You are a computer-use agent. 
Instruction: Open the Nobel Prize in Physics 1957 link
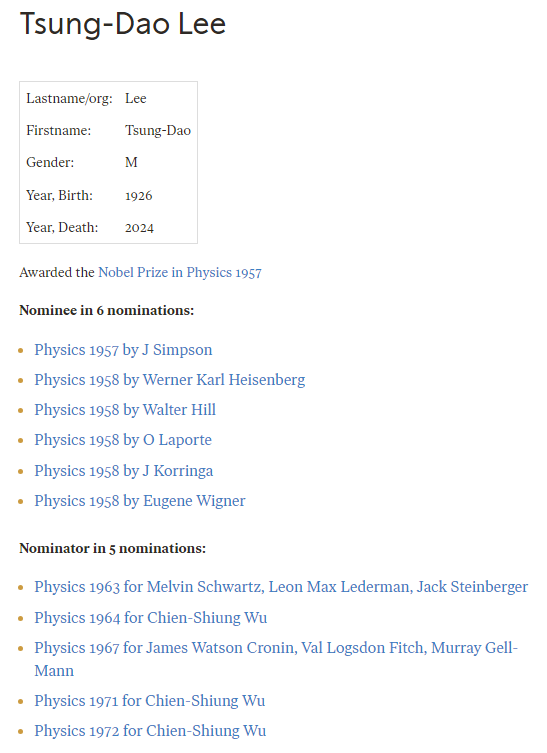coord(180,272)
